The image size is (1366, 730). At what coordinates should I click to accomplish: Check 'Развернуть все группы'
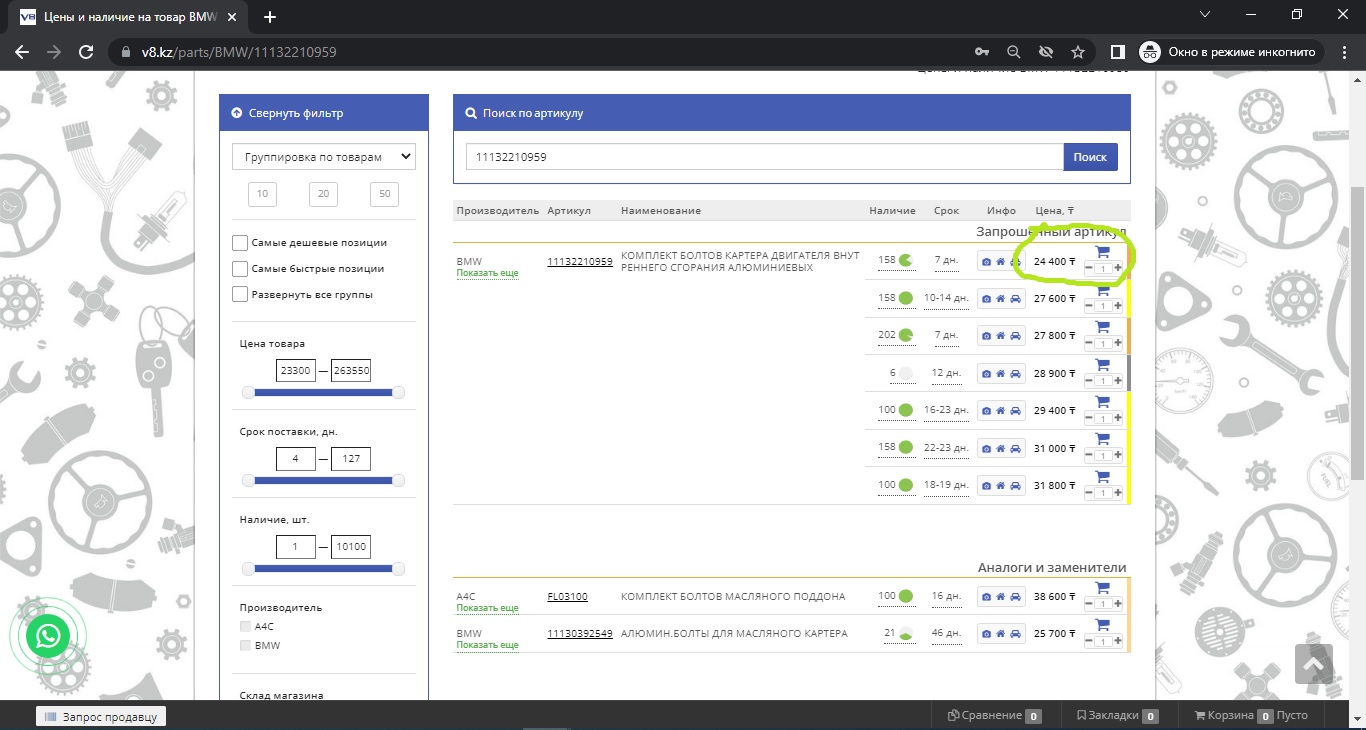(240, 294)
